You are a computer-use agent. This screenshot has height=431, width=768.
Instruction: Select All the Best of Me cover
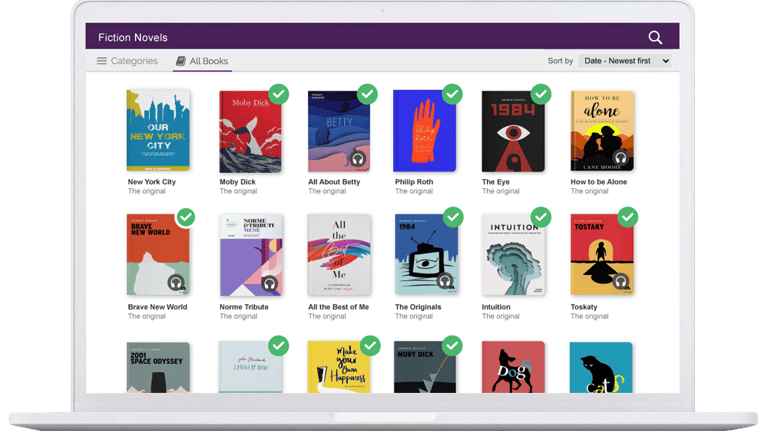pyautogui.click(x=339, y=255)
